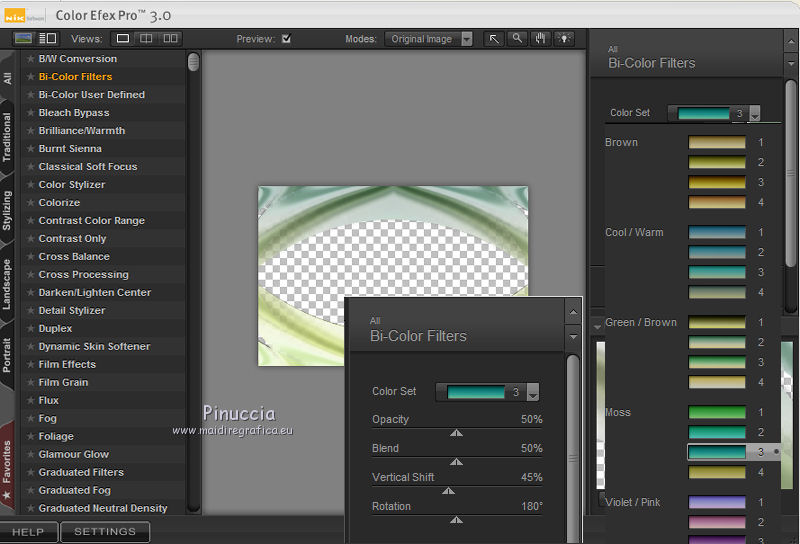This screenshot has height=544, width=800.
Task: Star Bleach Bypass as favorite
Action: [x=31, y=113]
